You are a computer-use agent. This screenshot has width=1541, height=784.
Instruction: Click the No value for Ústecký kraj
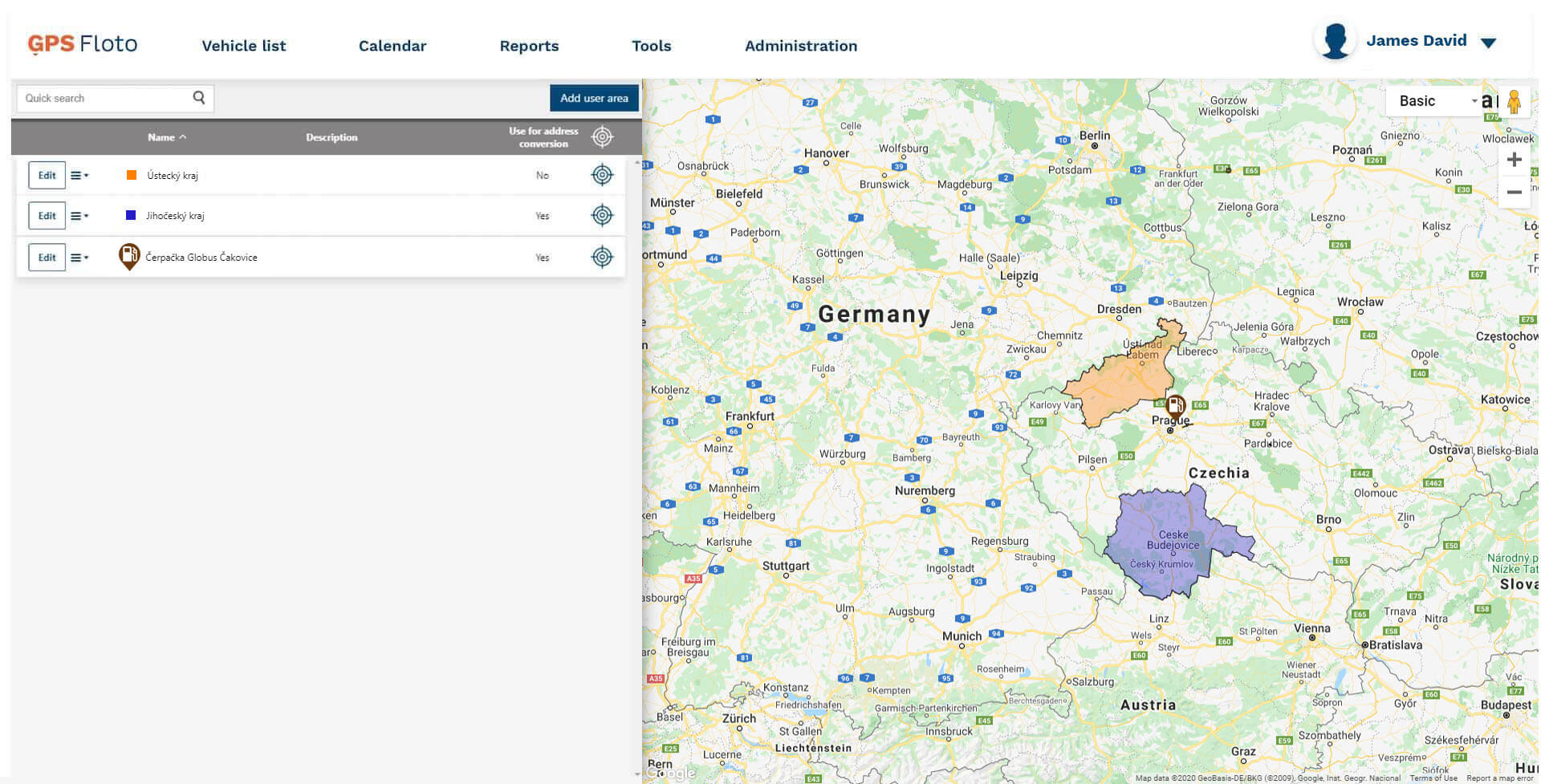click(x=543, y=176)
